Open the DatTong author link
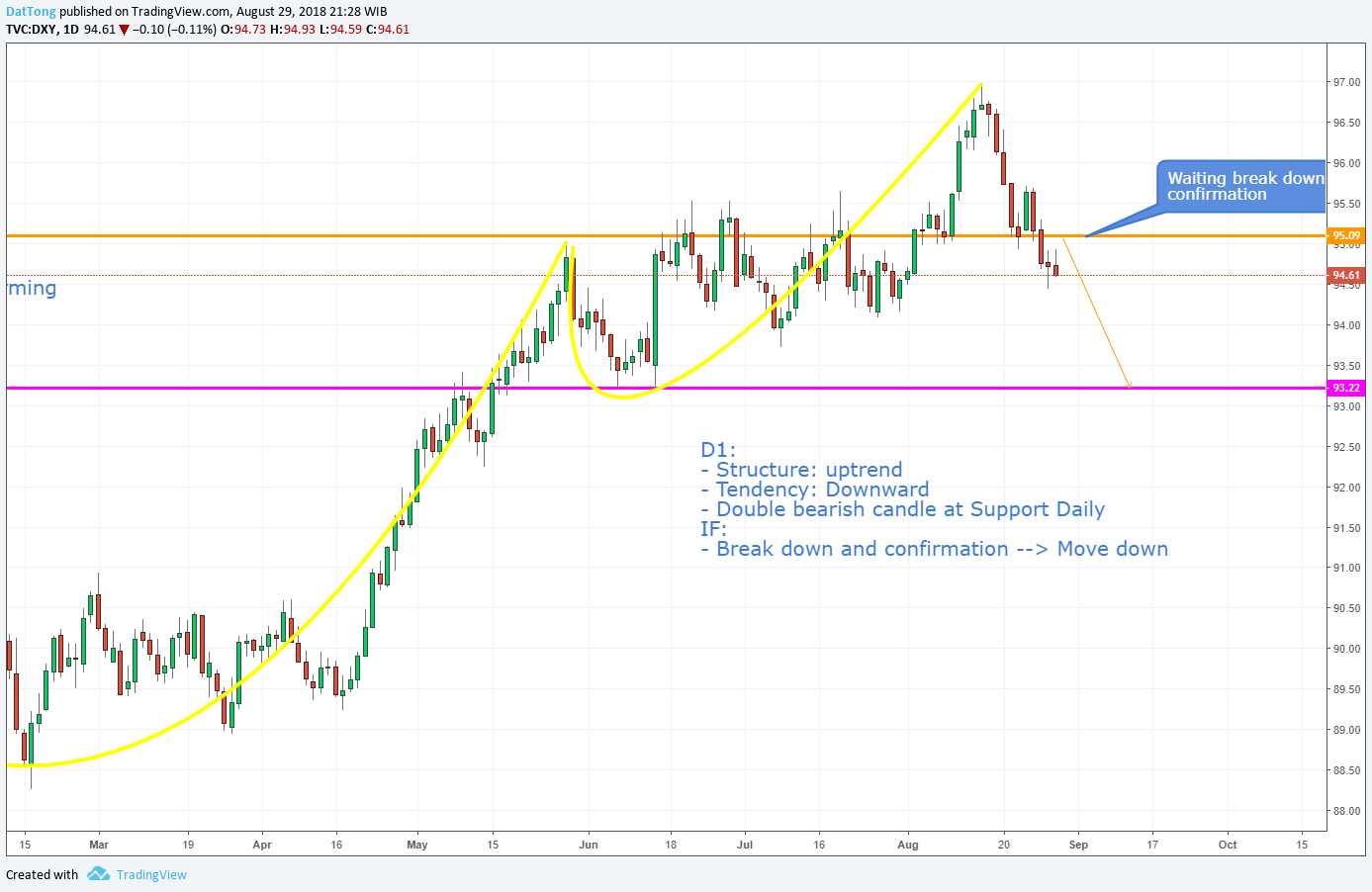This screenshot has width=1372, height=892. tap(31, 12)
